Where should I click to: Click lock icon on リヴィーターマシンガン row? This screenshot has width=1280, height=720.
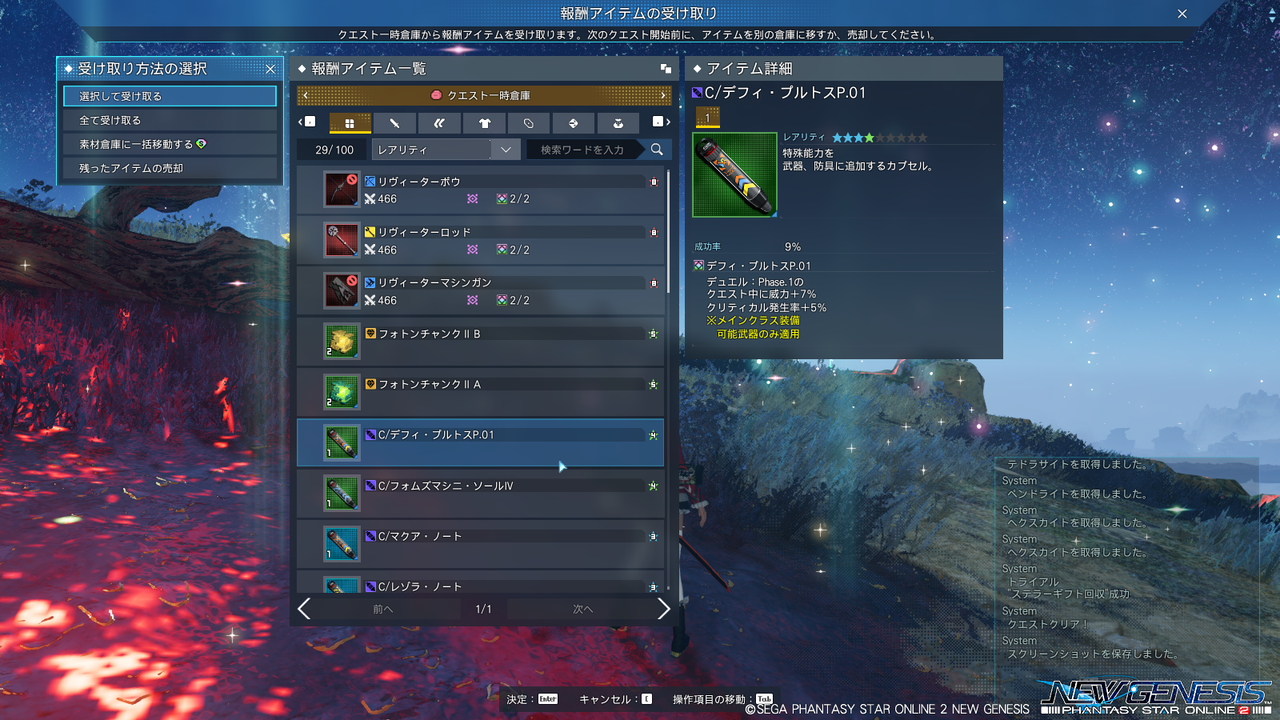[654, 283]
